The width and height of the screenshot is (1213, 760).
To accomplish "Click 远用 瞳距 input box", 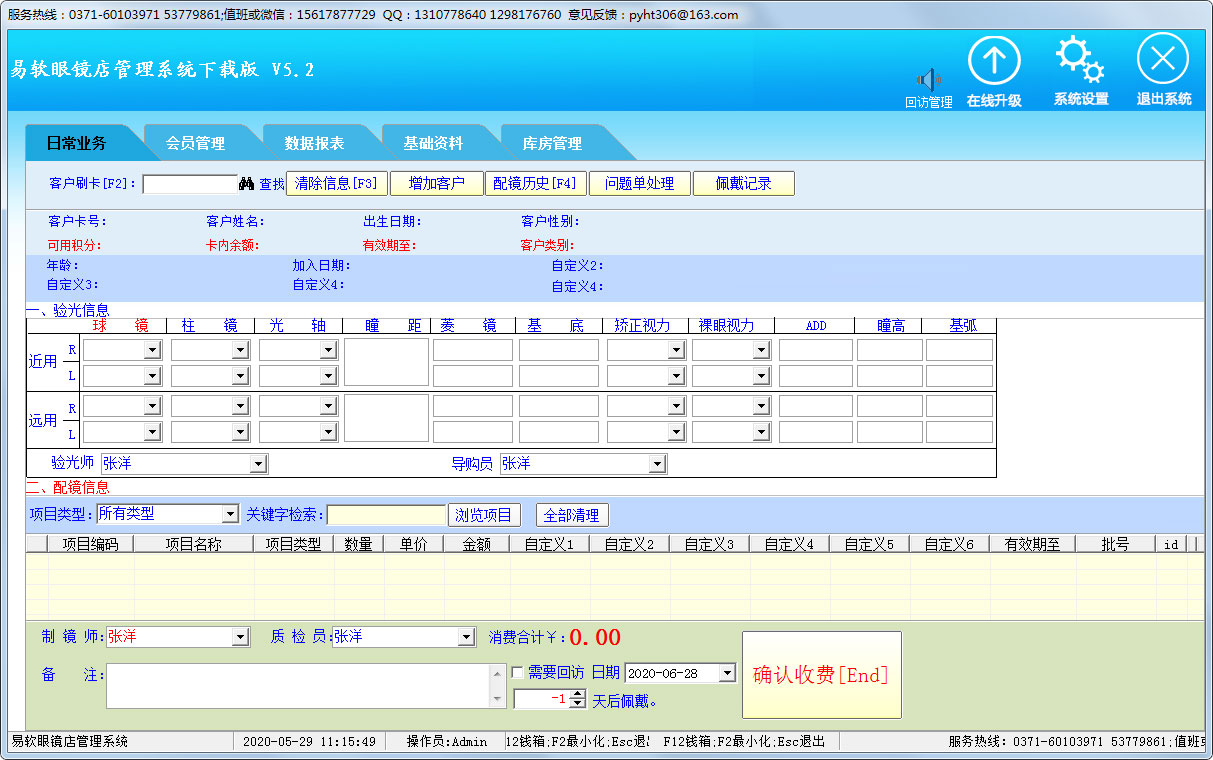I will (x=386, y=418).
